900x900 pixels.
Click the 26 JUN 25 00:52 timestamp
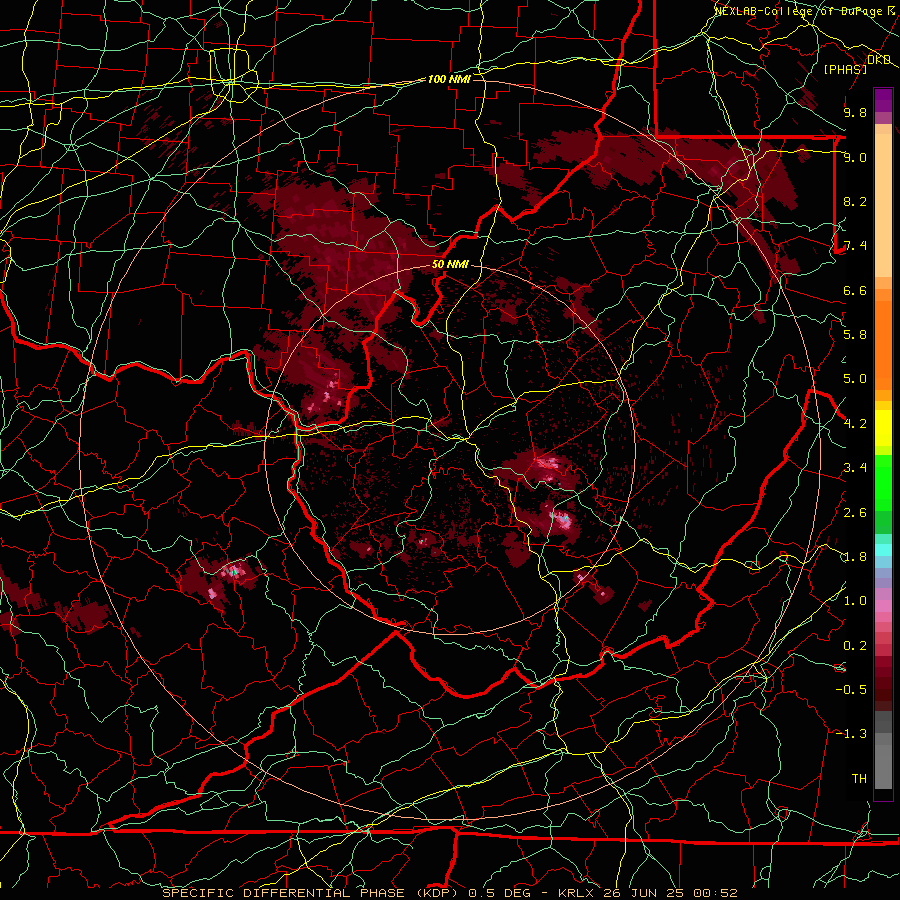(x=670, y=893)
